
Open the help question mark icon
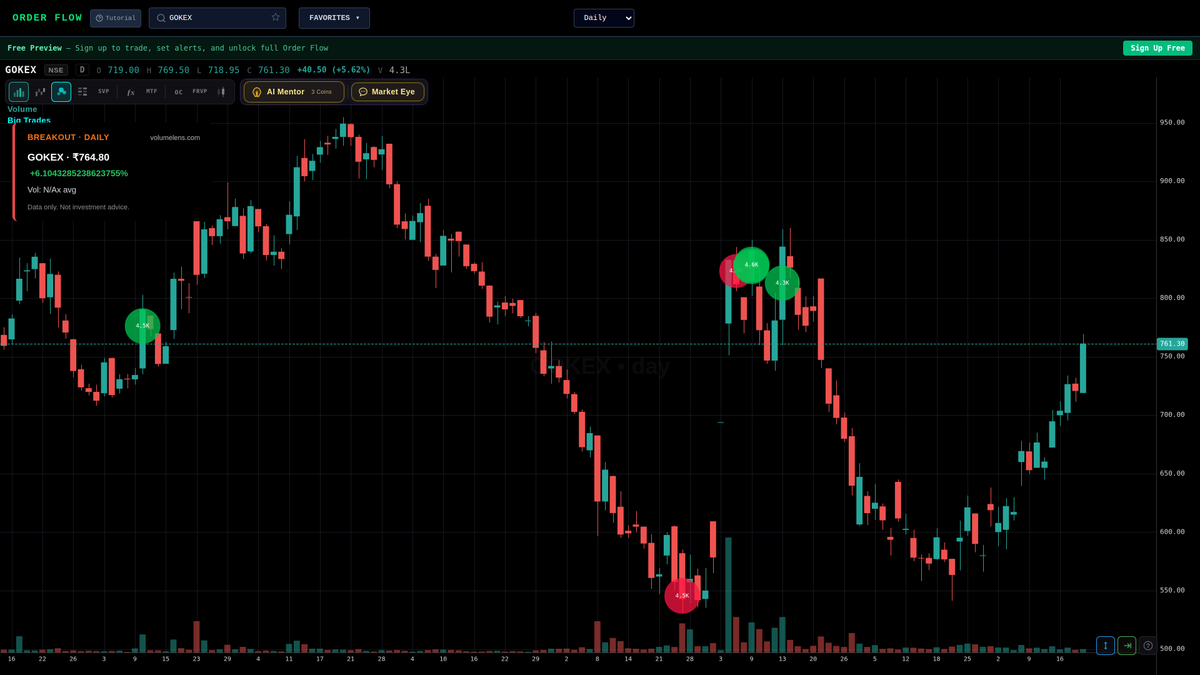pos(1148,646)
